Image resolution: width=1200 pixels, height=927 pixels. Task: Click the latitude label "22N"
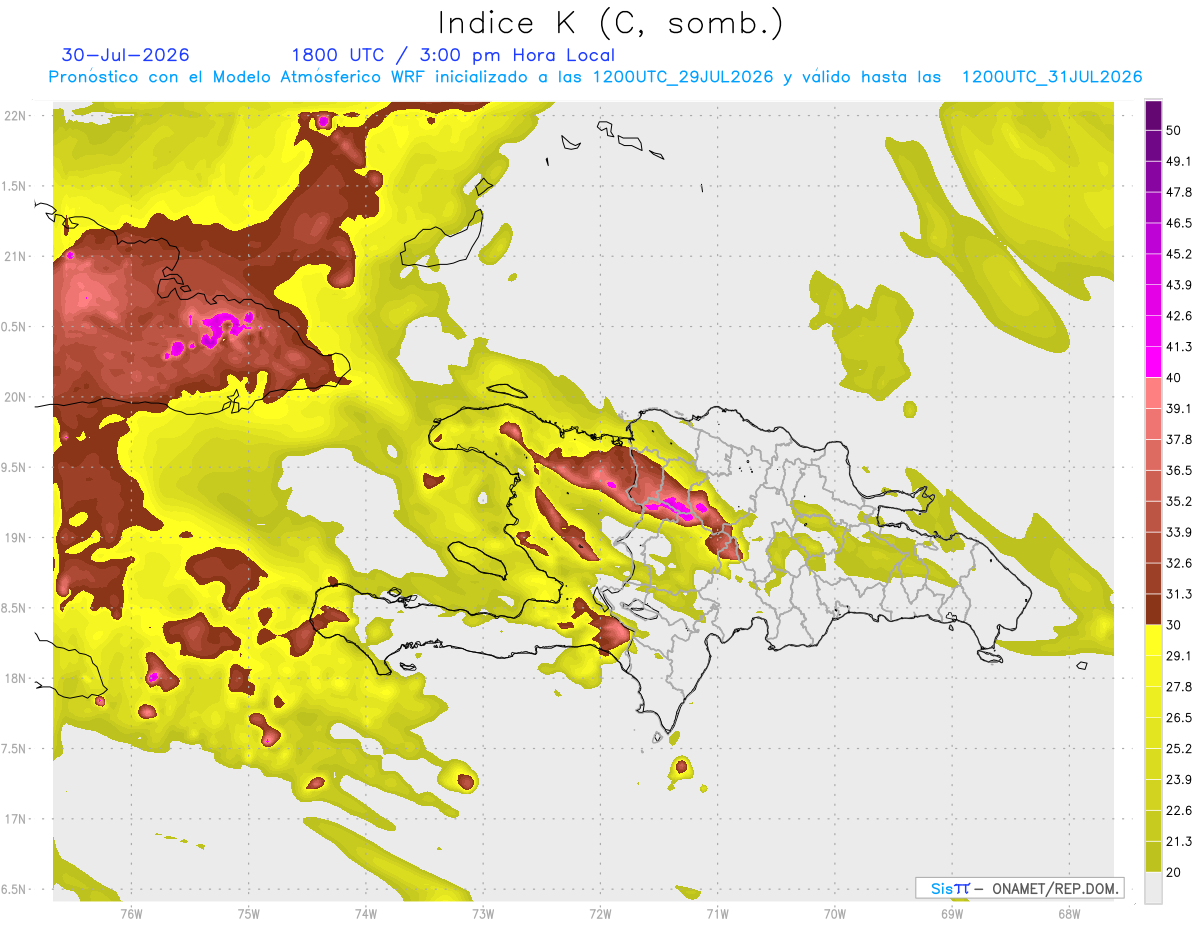pos(16,116)
